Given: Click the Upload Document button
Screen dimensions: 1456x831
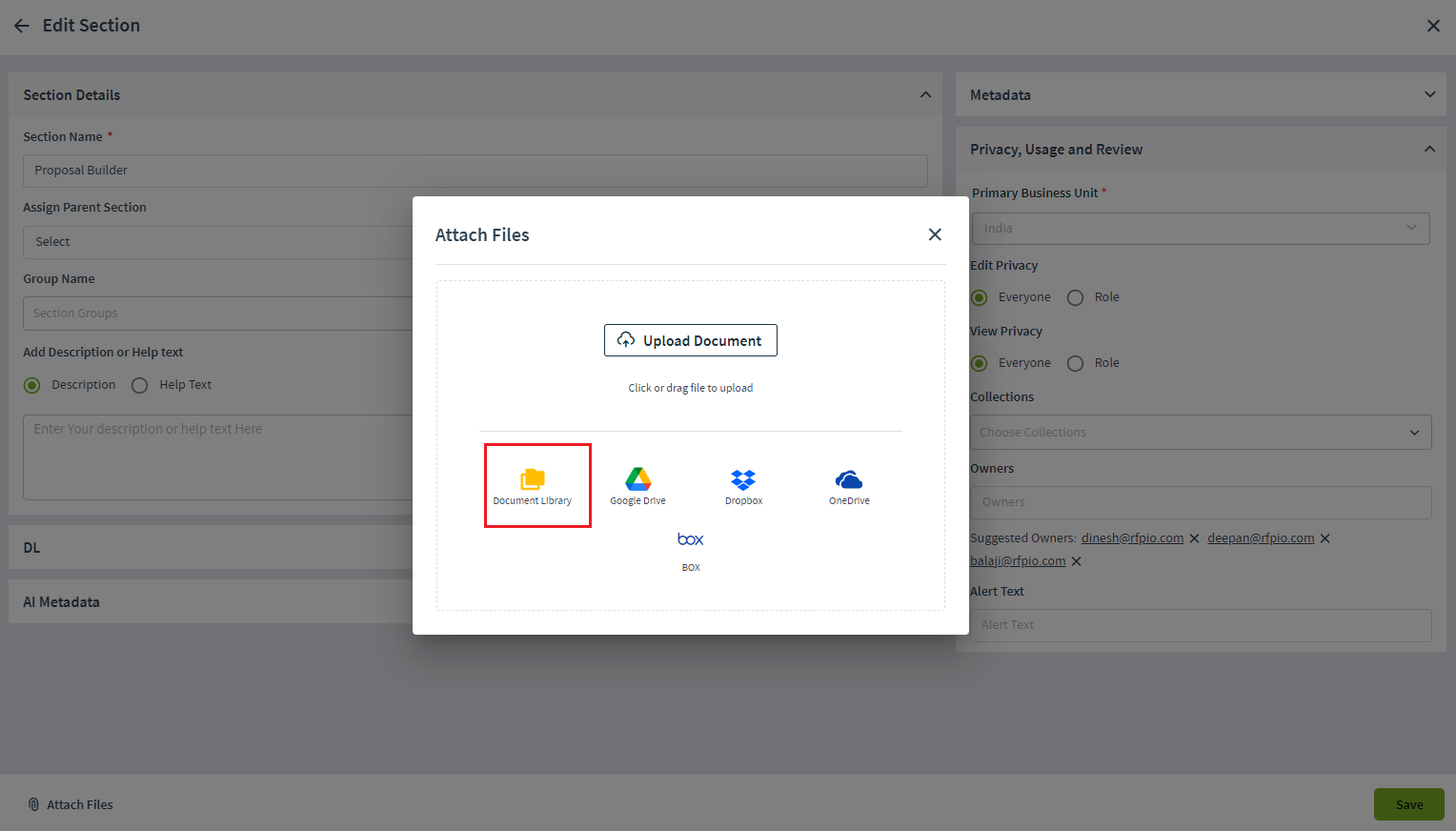Looking at the screenshot, I should (x=691, y=340).
